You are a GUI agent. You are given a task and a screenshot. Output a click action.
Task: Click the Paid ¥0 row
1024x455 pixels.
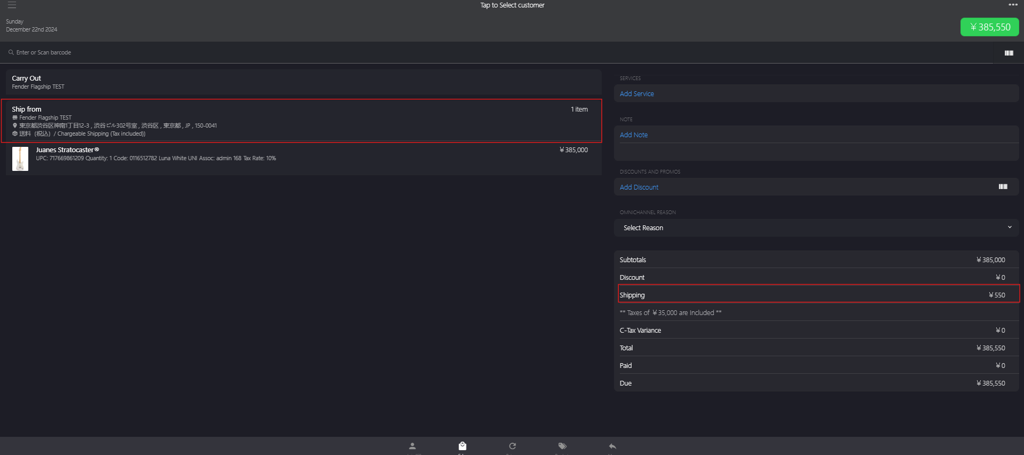coord(816,366)
